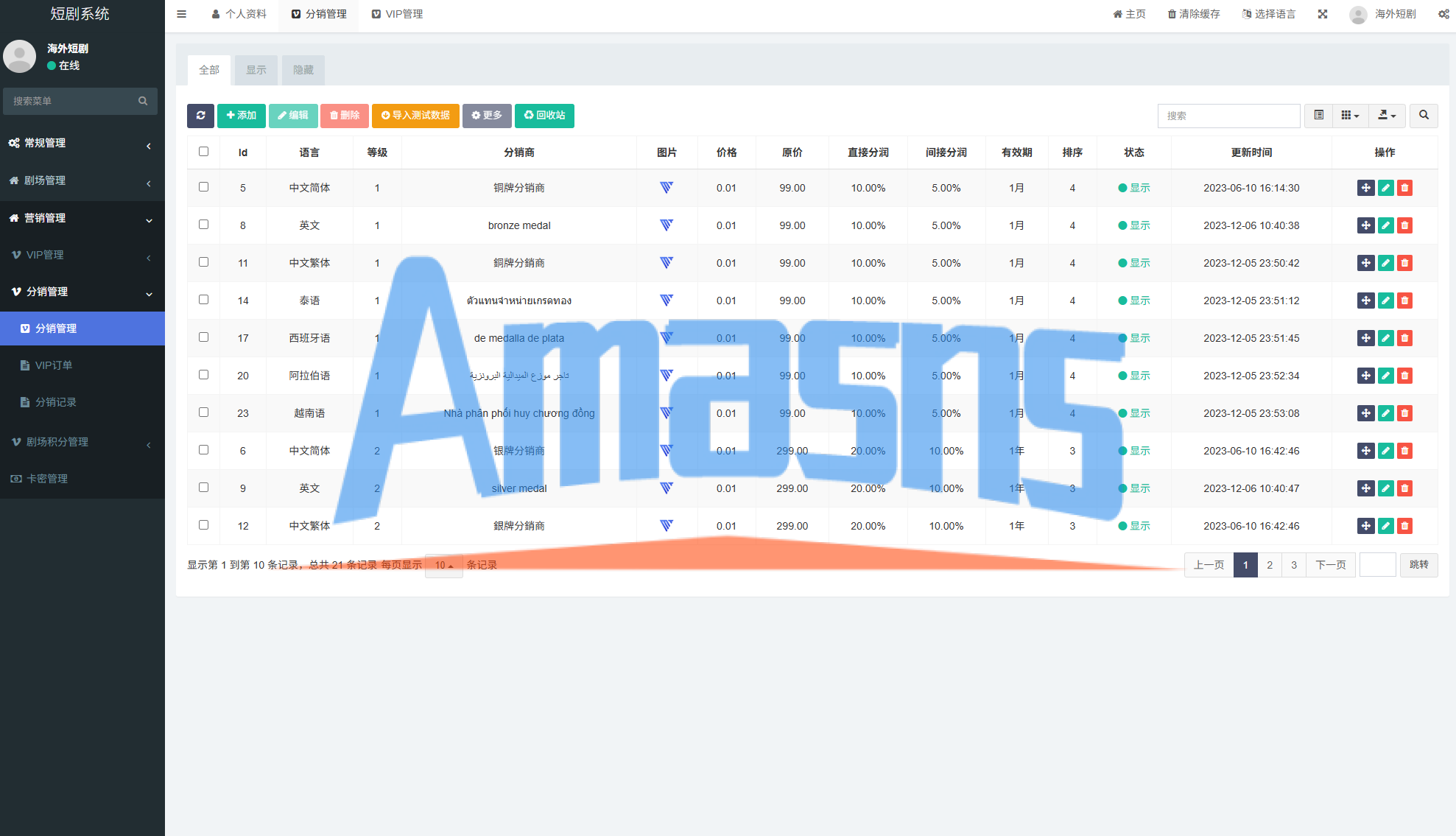
Task: Click the red delete icon for row Id 5
Action: [x=1404, y=188]
